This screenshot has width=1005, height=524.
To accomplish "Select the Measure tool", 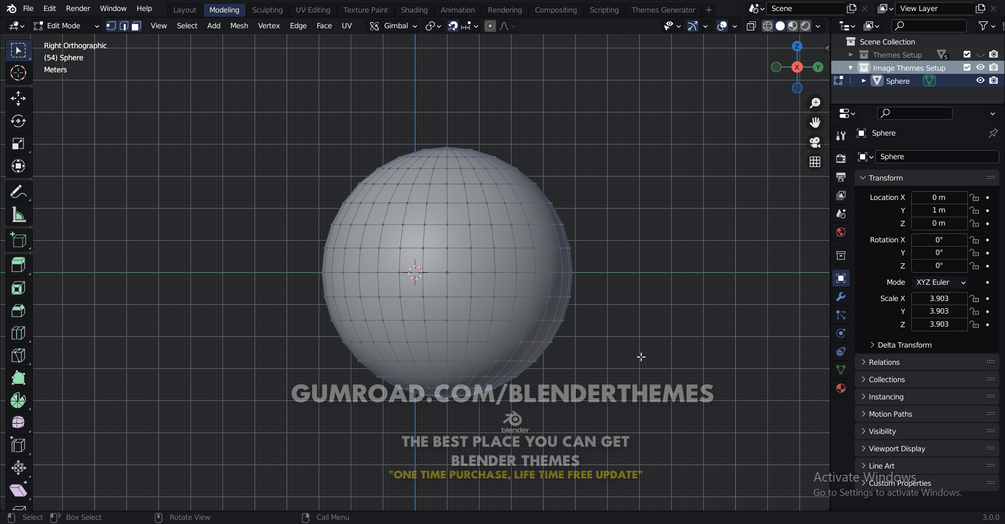I will pyautogui.click(x=18, y=215).
